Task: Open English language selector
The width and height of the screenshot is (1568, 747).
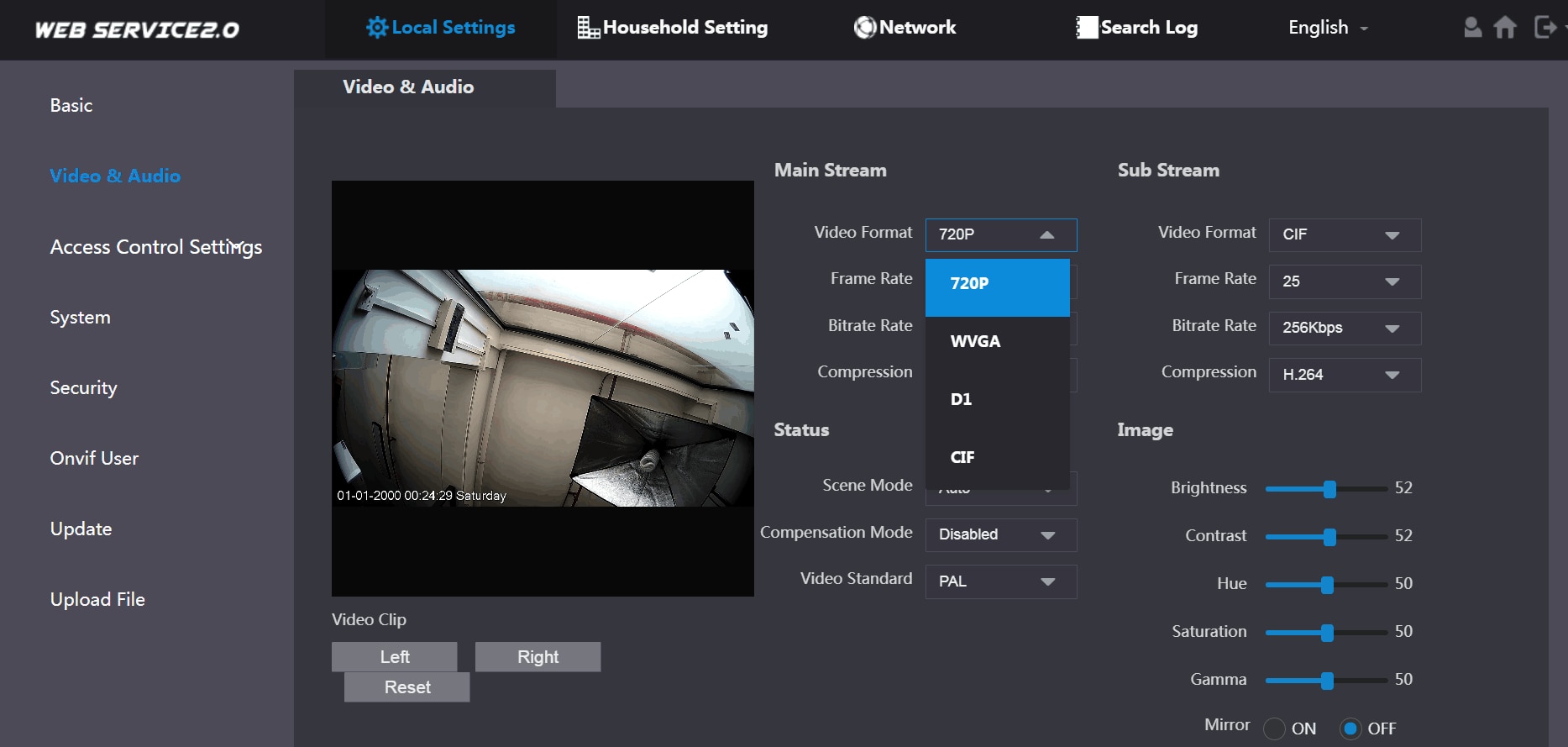Action: click(1329, 28)
